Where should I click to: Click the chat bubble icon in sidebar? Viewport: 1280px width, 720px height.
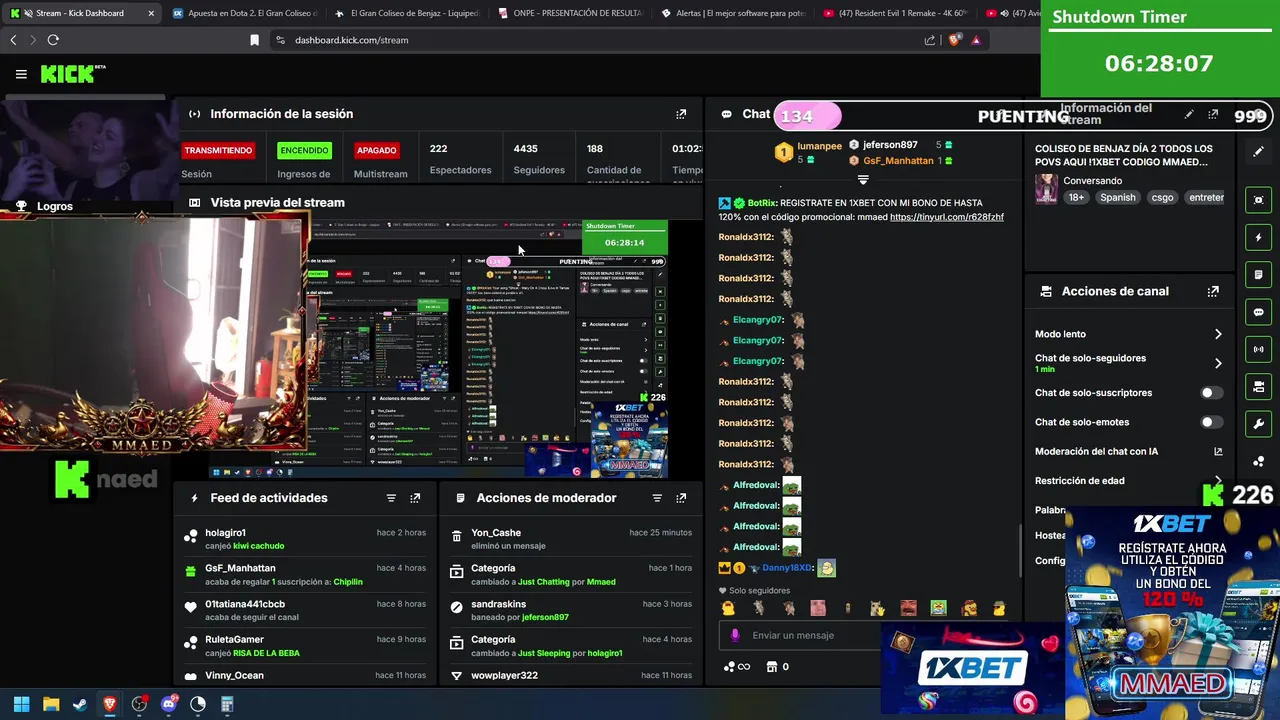[1259, 312]
